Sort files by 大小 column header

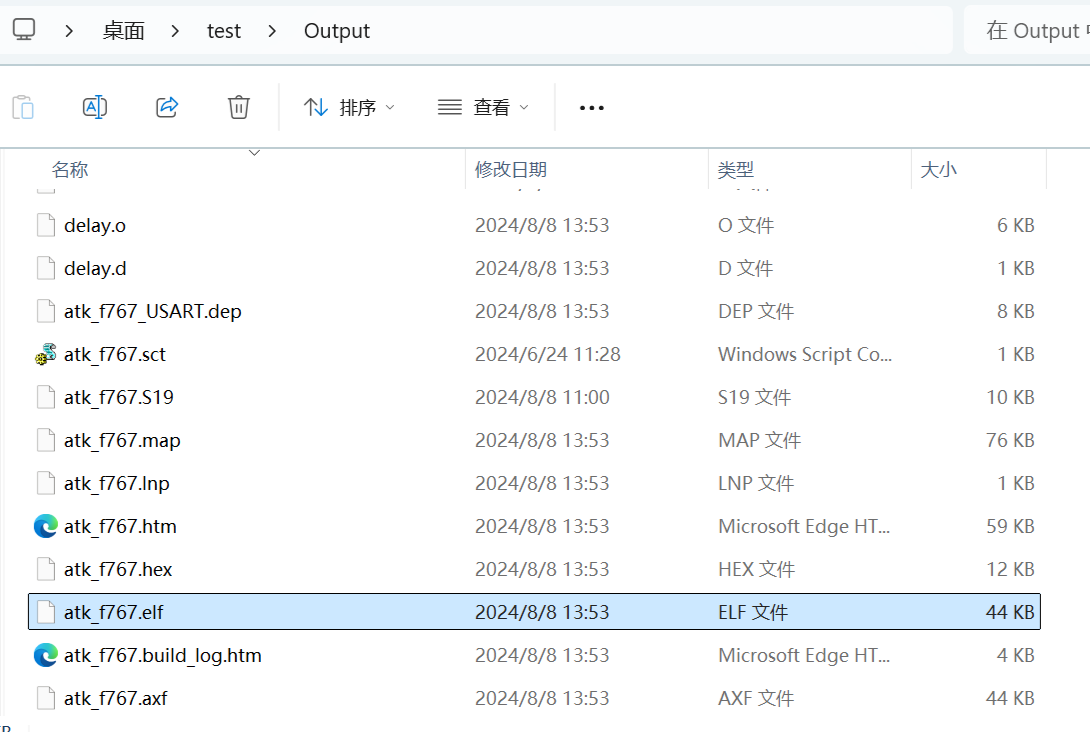click(x=938, y=170)
